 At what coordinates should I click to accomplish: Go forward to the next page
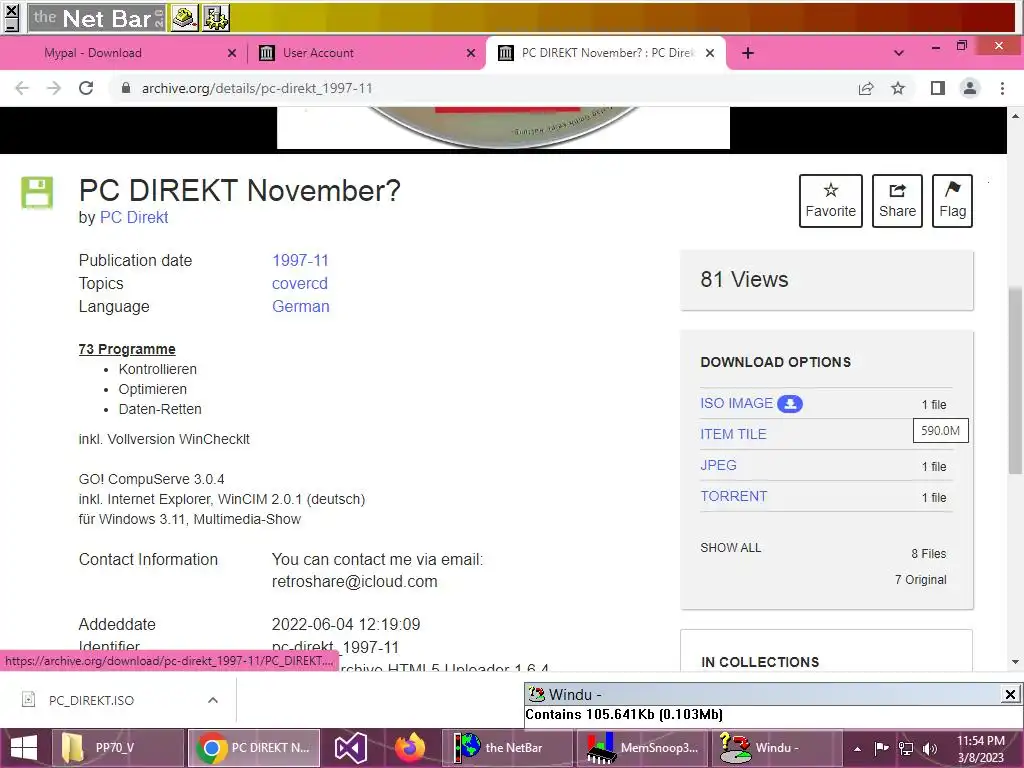point(54,88)
